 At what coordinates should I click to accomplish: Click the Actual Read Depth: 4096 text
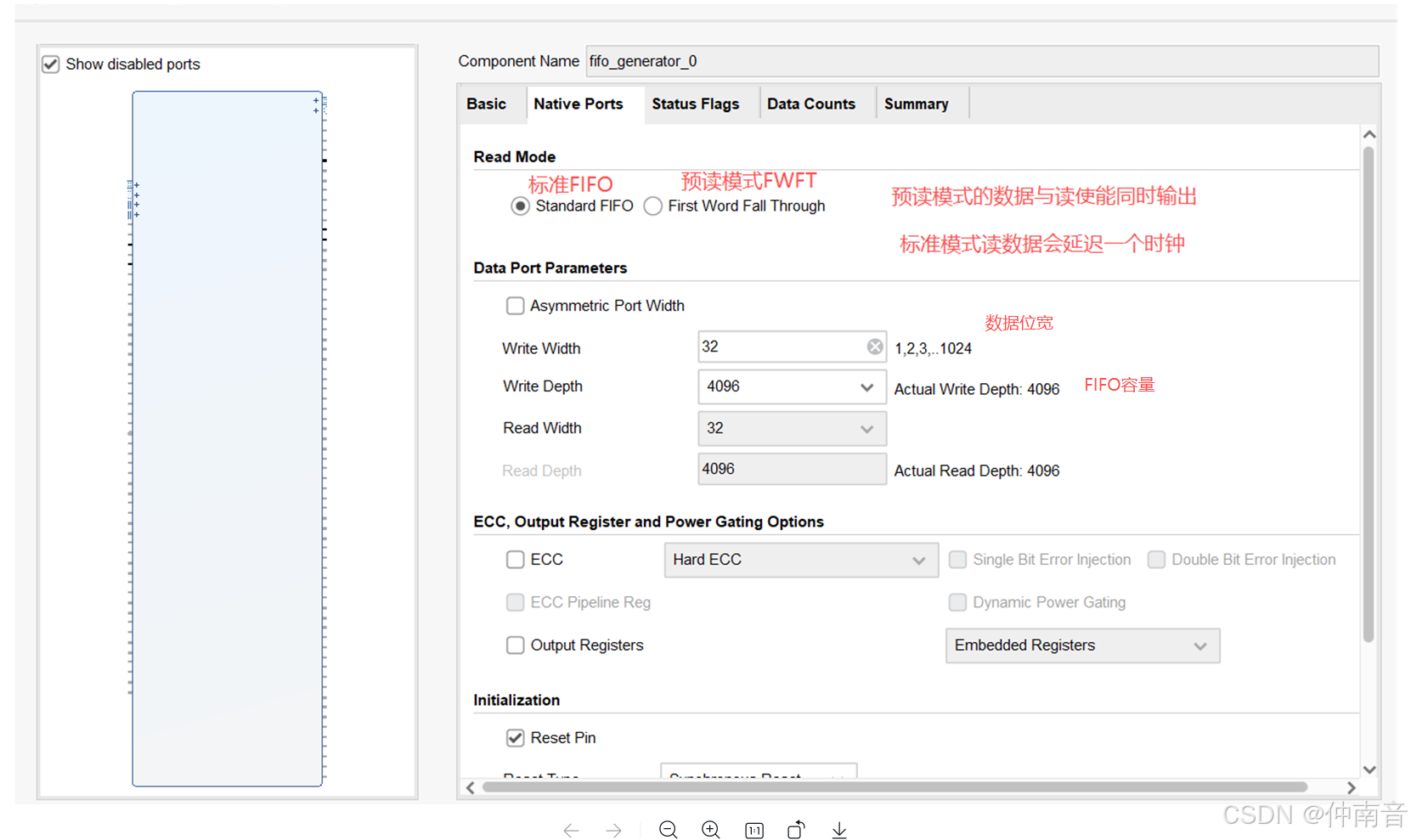977,471
